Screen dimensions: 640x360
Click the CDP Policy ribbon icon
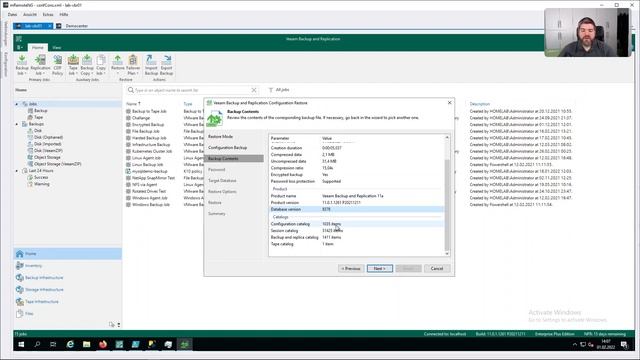58,65
